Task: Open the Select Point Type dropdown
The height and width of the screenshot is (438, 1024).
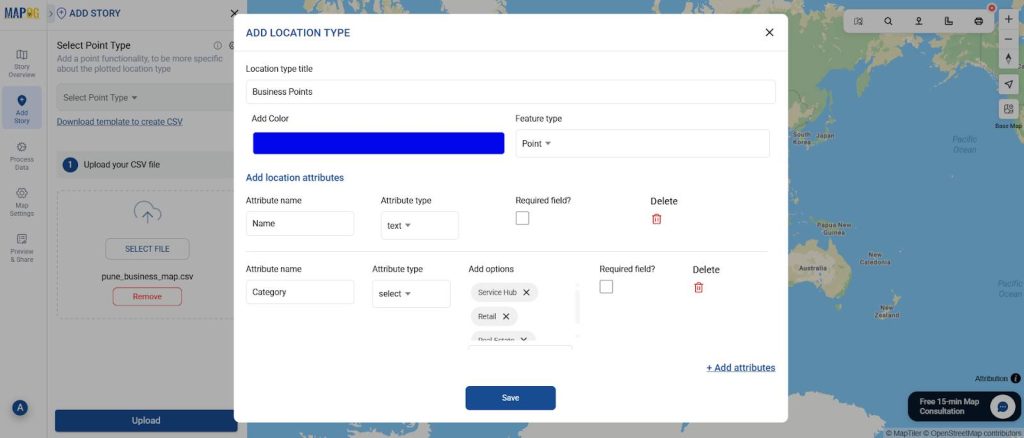Action: [x=146, y=97]
